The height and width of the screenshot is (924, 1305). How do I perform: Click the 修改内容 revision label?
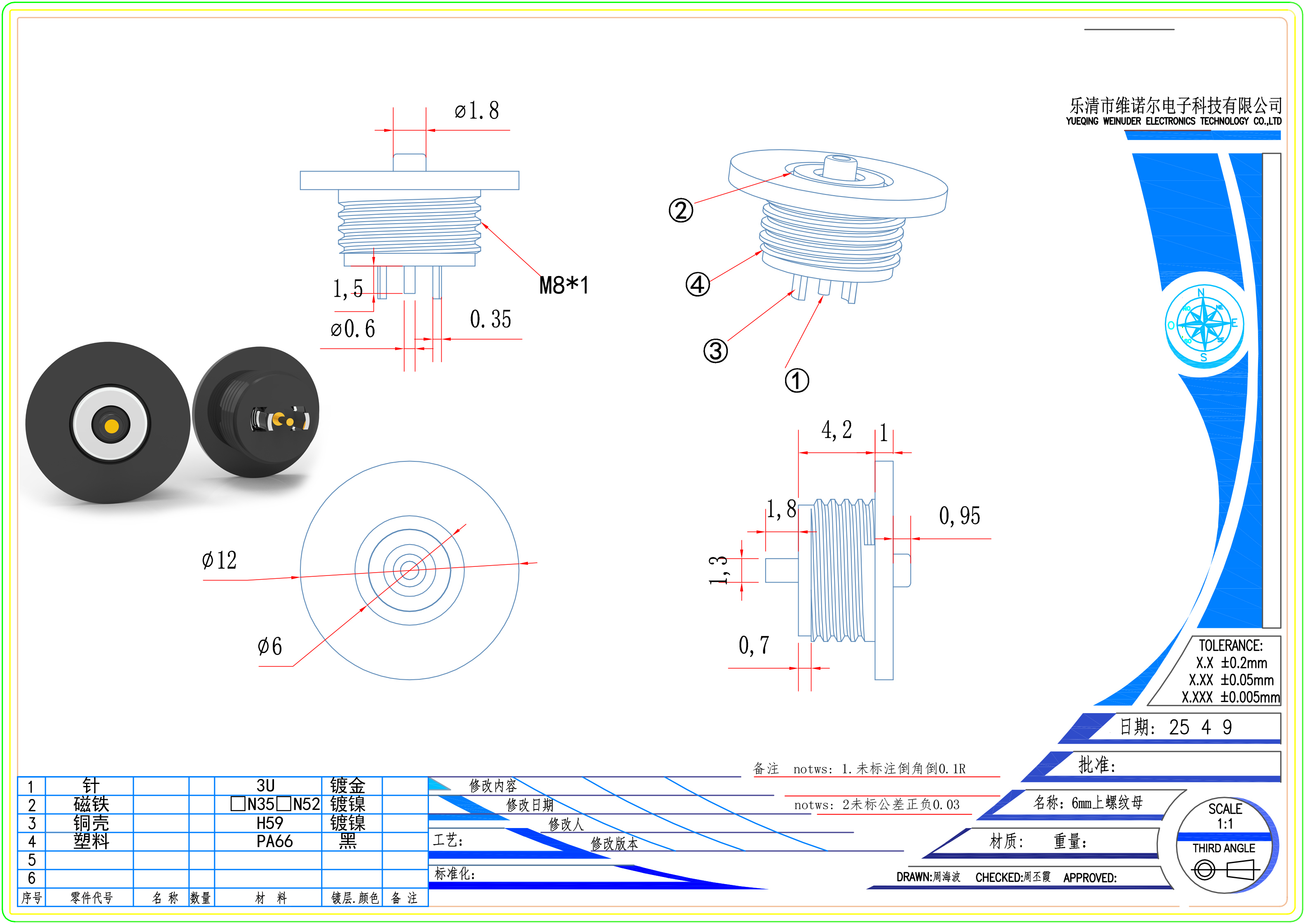[x=492, y=786]
